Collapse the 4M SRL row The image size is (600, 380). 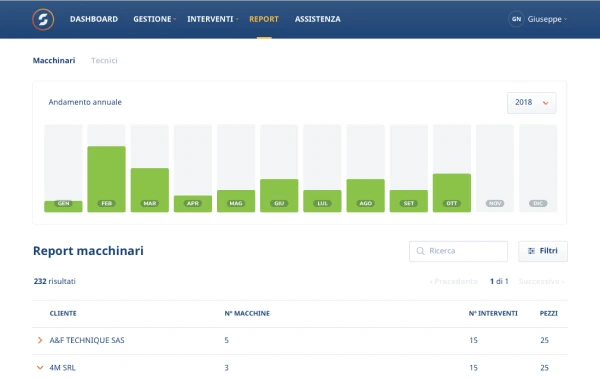[40, 368]
